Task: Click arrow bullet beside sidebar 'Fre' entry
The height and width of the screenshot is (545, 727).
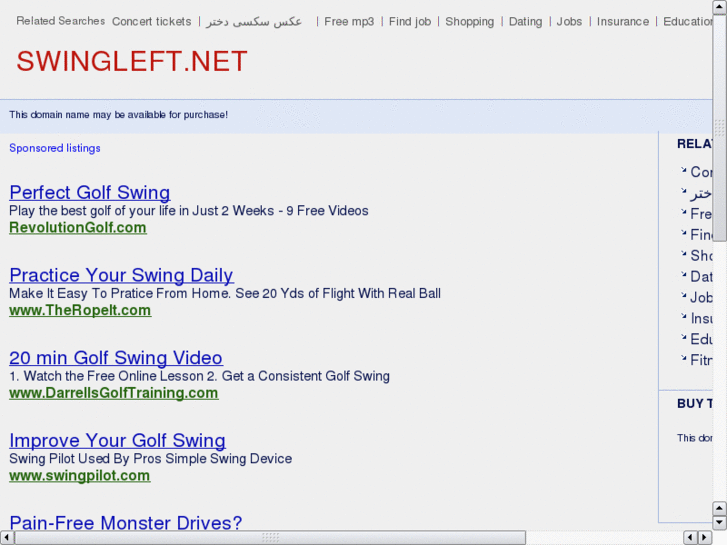Action: tap(683, 212)
